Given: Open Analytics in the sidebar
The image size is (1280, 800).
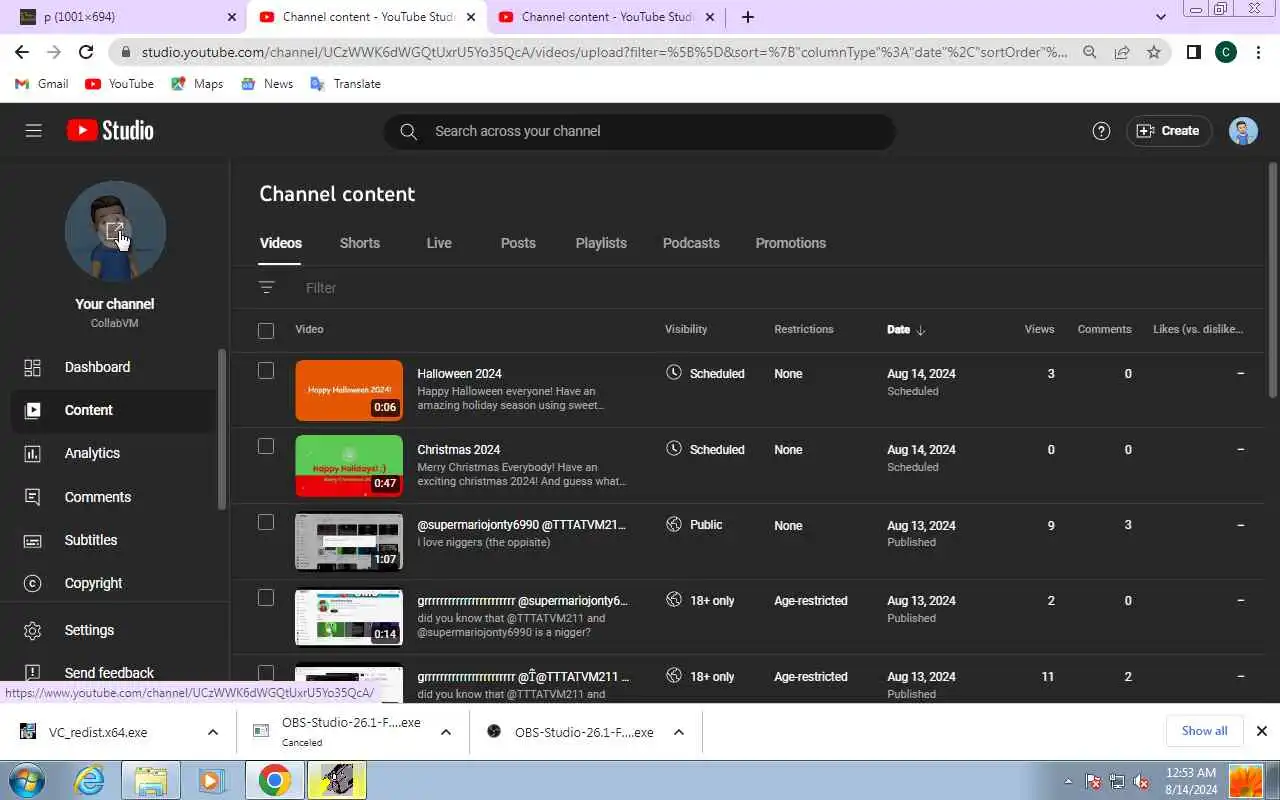Looking at the screenshot, I should pos(115,453).
